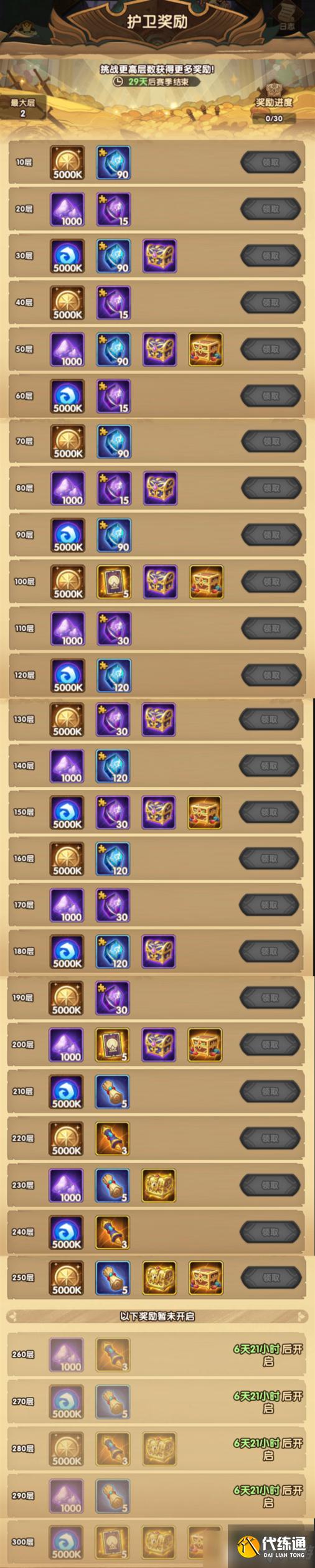Tap the blue swirl 5000K reward in 60层 row

(67, 397)
